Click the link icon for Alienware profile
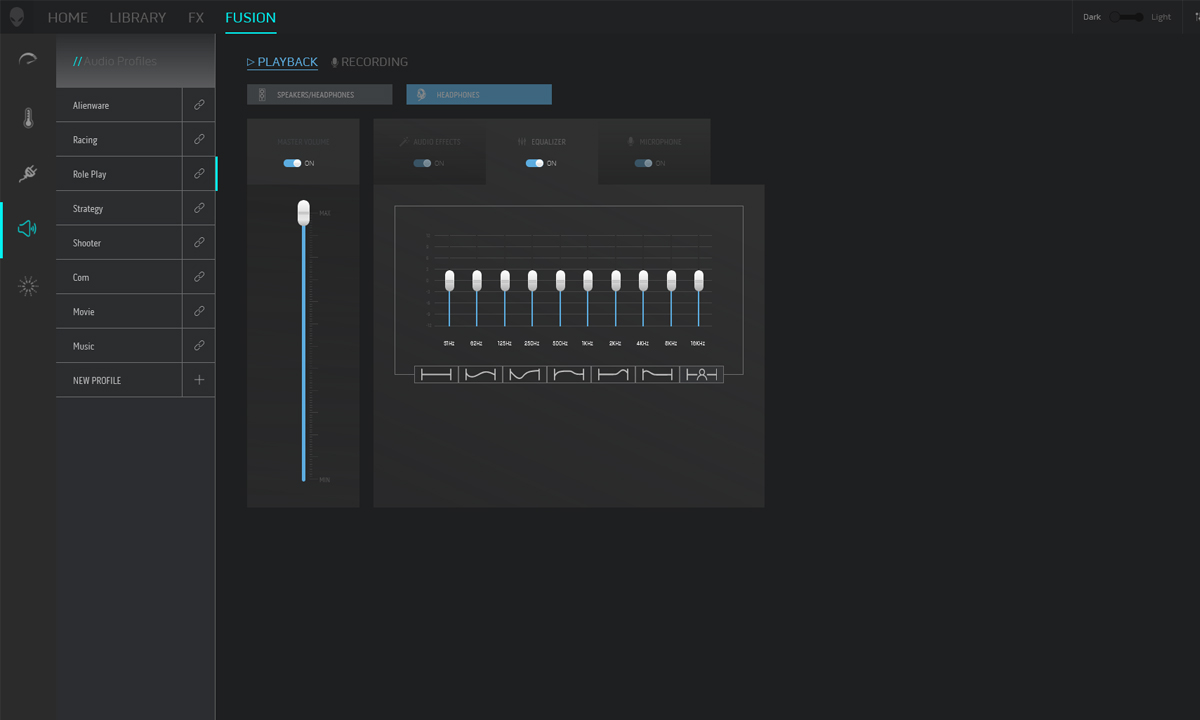This screenshot has height=720, width=1200. tap(199, 105)
